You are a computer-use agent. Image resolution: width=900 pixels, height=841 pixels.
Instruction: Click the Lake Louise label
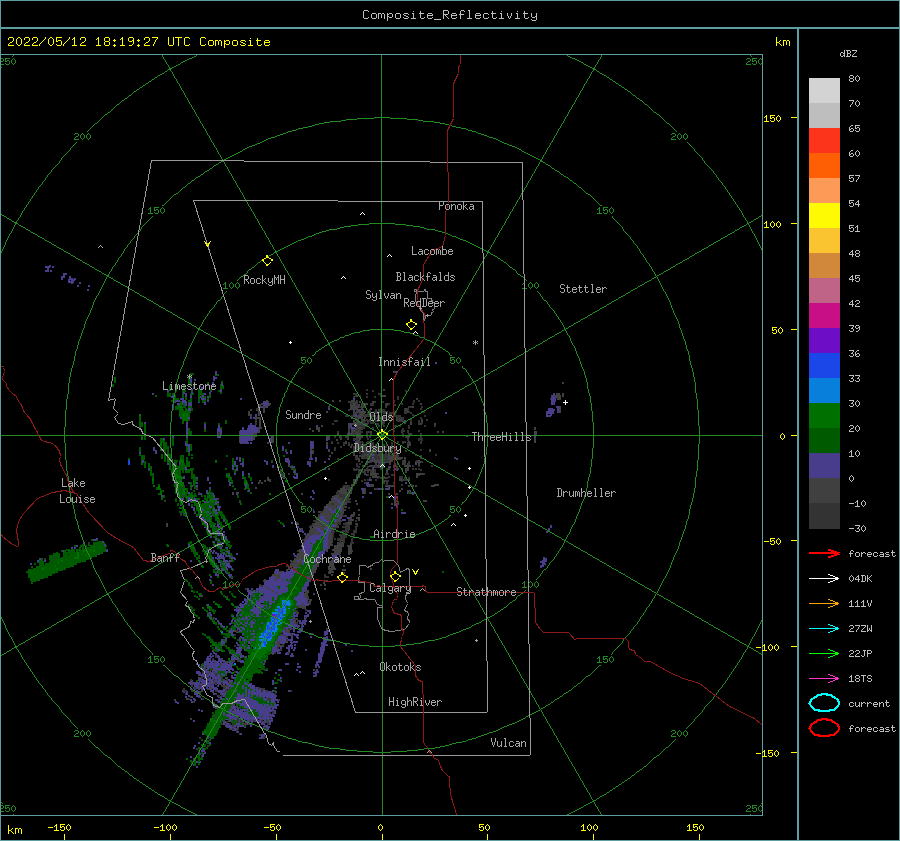77,491
